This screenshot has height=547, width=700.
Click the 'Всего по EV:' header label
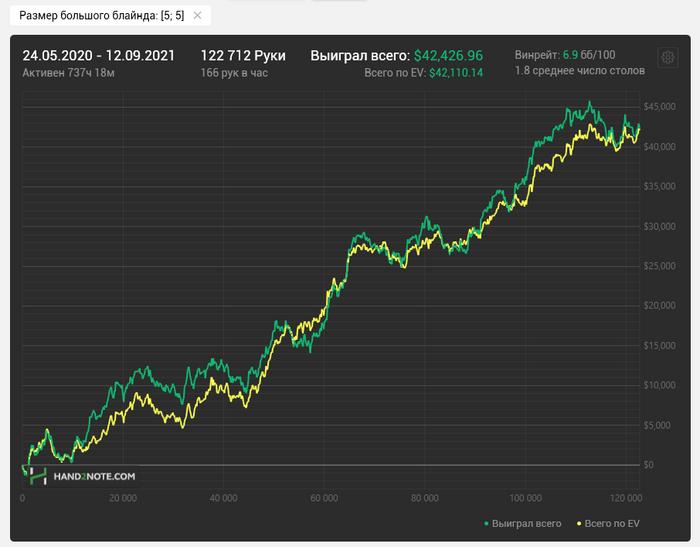click(395, 73)
